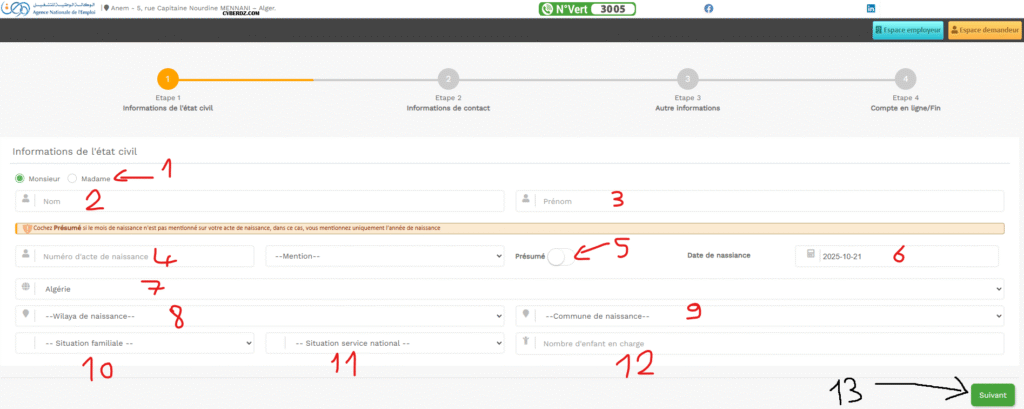
Task: Click the location pin before Wilaya de naissance
Action: pyautogui.click(x=24, y=315)
